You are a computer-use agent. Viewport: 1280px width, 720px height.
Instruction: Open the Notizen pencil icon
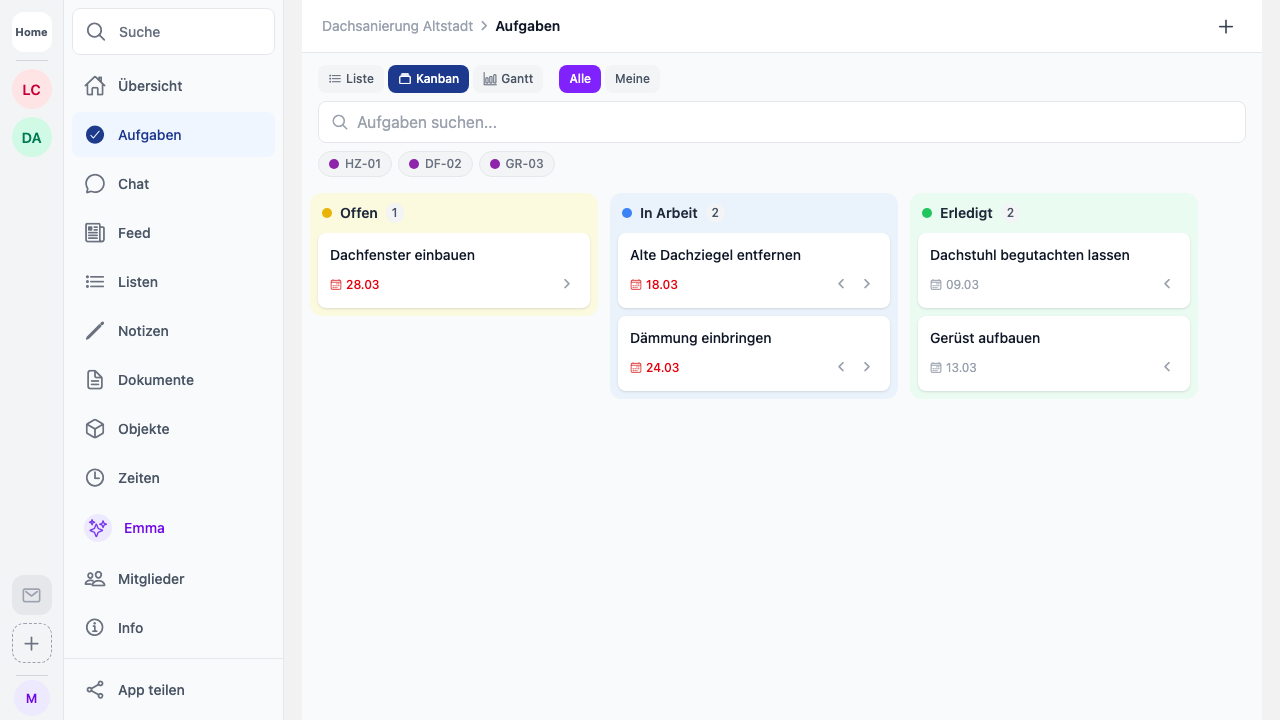[x=95, y=331]
